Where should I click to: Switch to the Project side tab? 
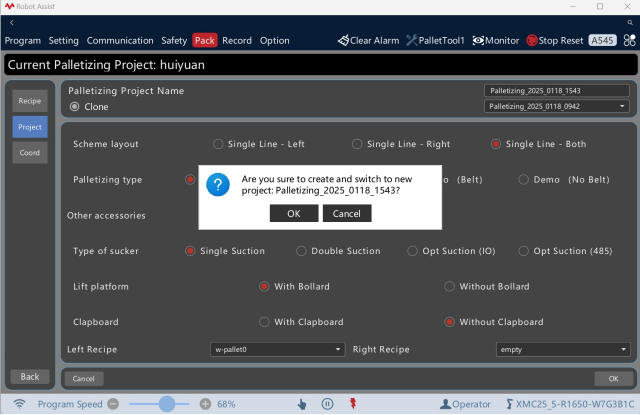pyautogui.click(x=30, y=127)
